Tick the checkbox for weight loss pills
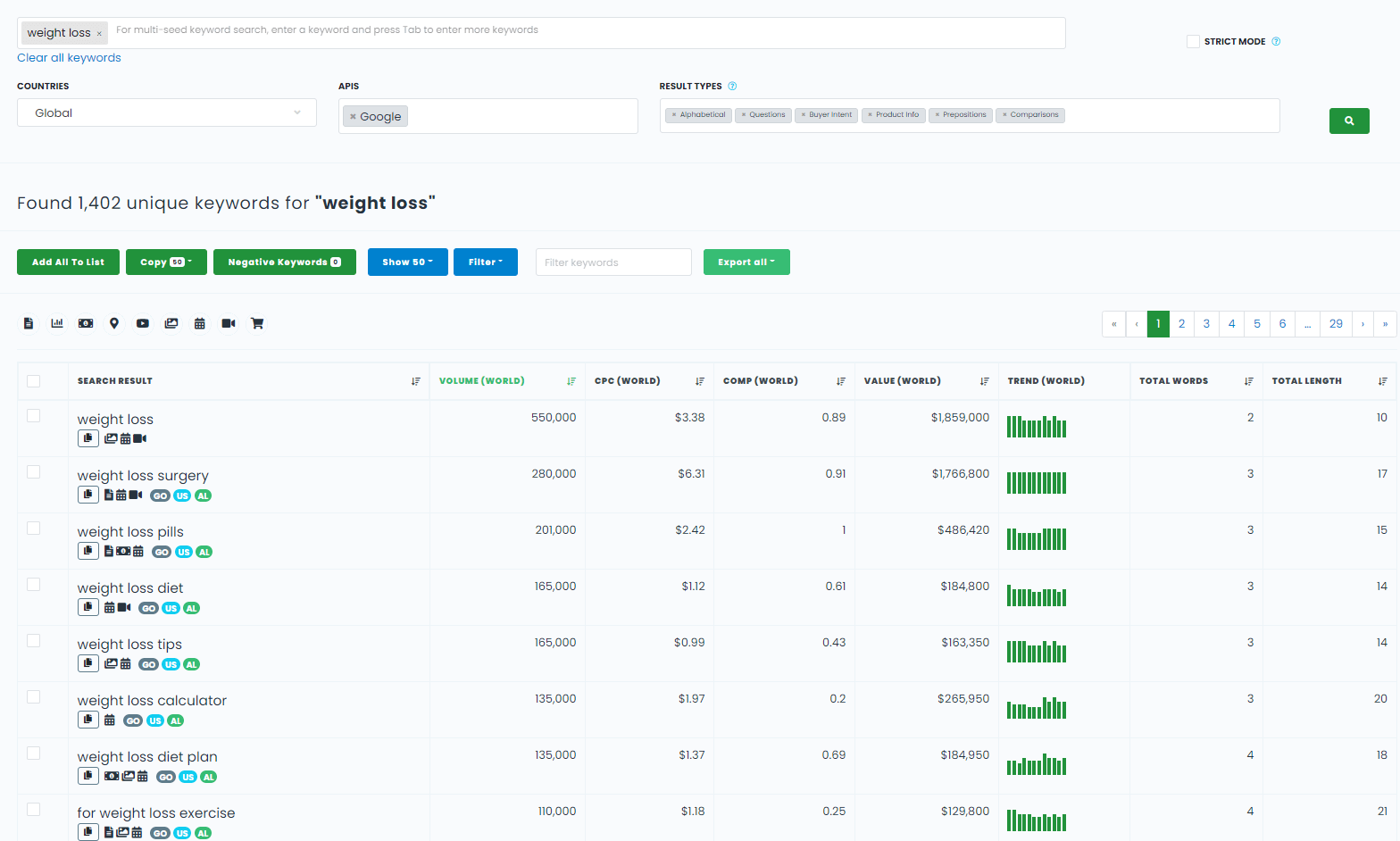Image resolution: width=1400 pixels, height=841 pixels. tap(34, 528)
